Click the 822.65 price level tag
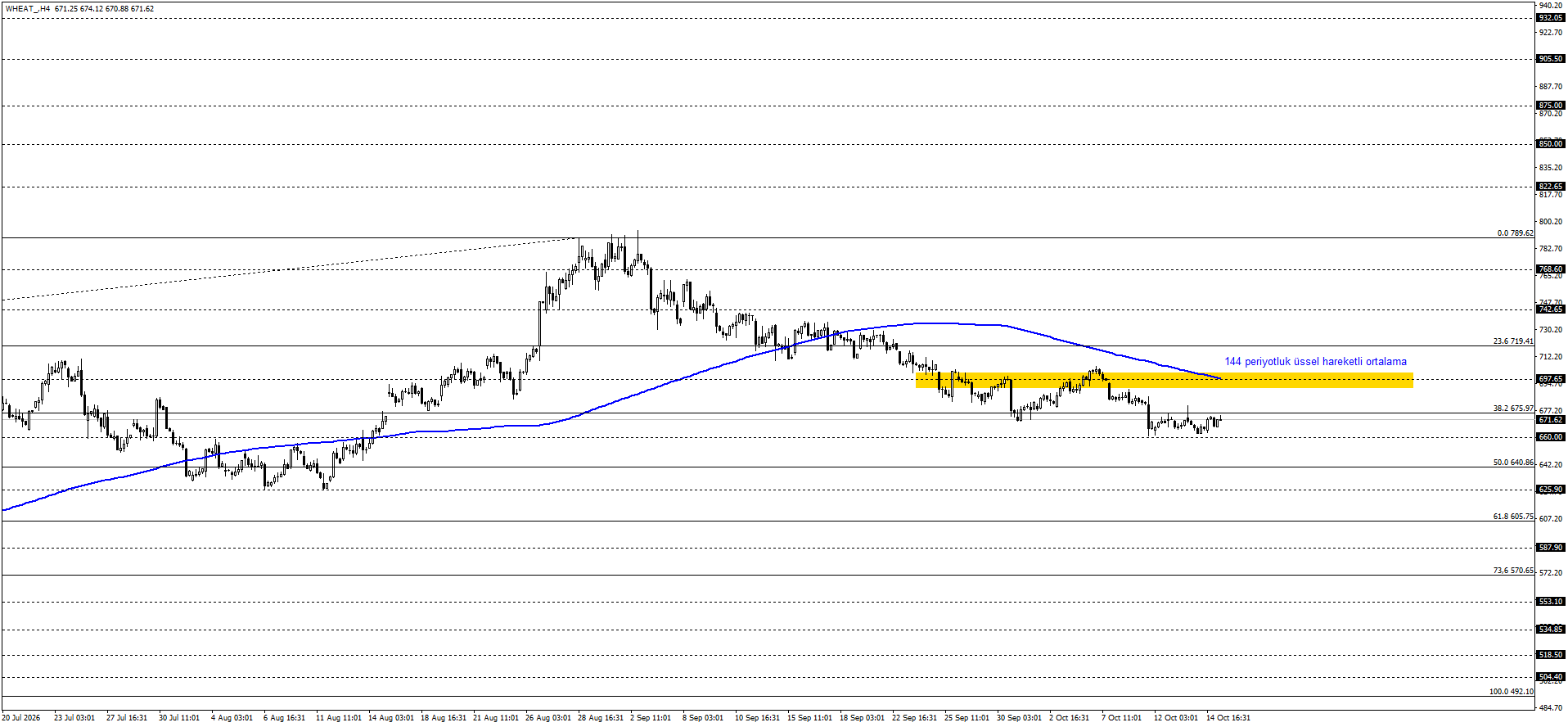Image resolution: width=1568 pixels, height=727 pixels. click(x=1551, y=187)
